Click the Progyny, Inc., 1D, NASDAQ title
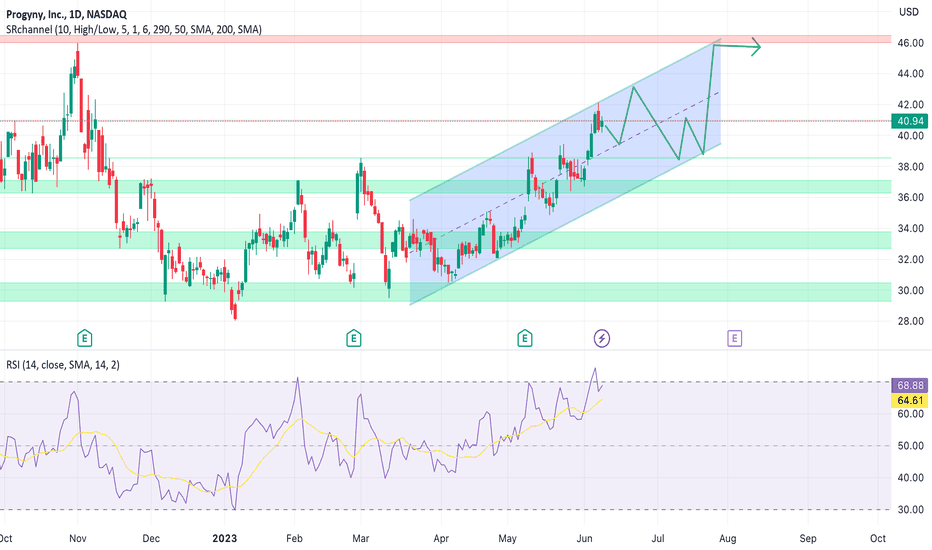 point(66,14)
